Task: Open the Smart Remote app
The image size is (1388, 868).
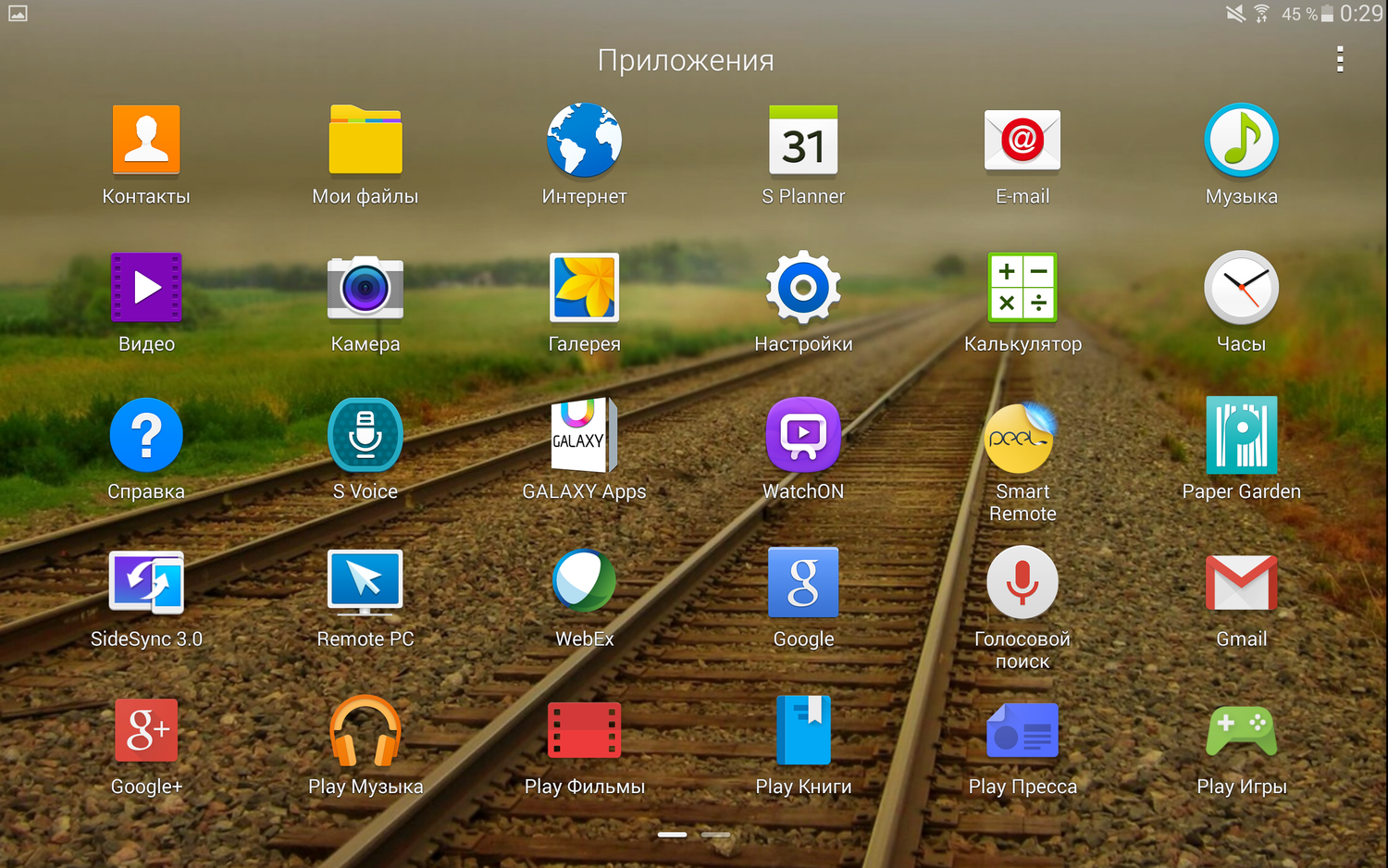Action: [1022, 438]
